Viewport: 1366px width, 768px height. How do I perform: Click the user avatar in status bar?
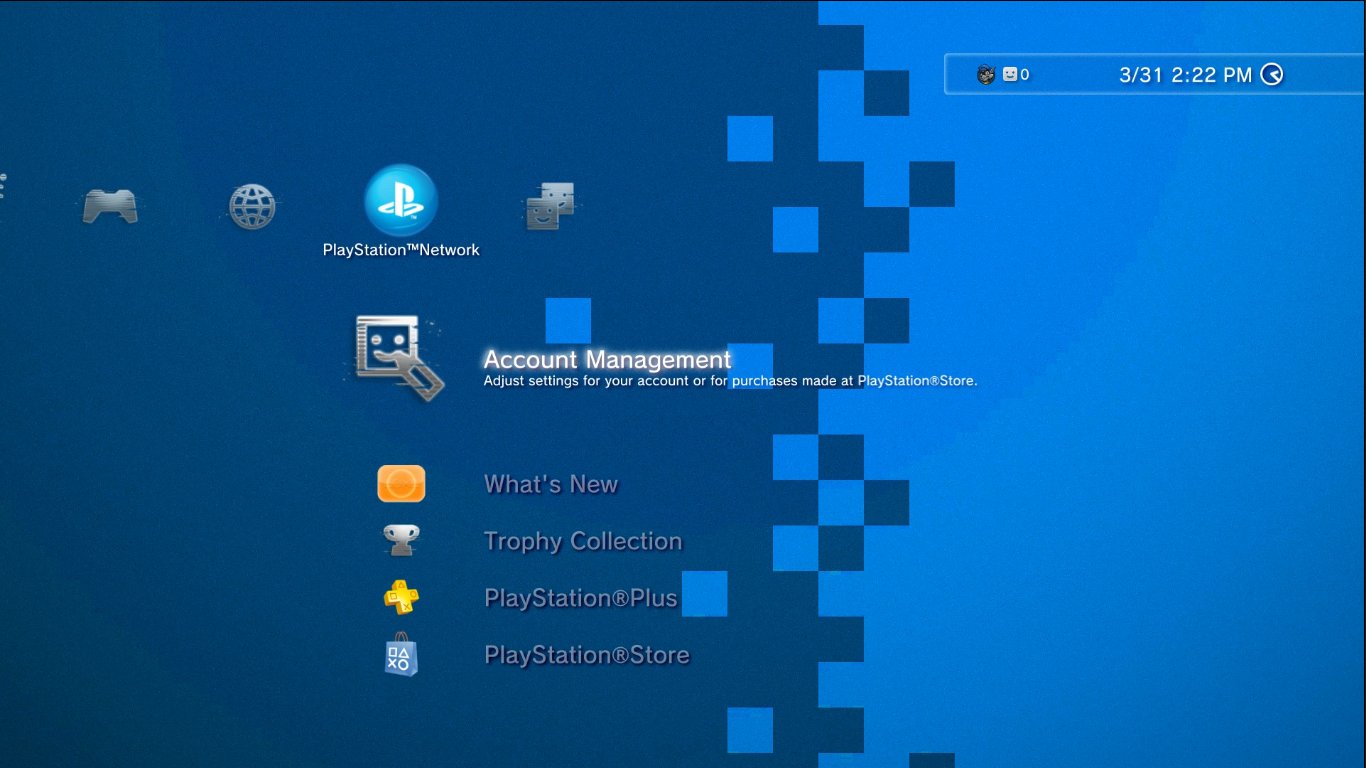[x=986, y=75]
